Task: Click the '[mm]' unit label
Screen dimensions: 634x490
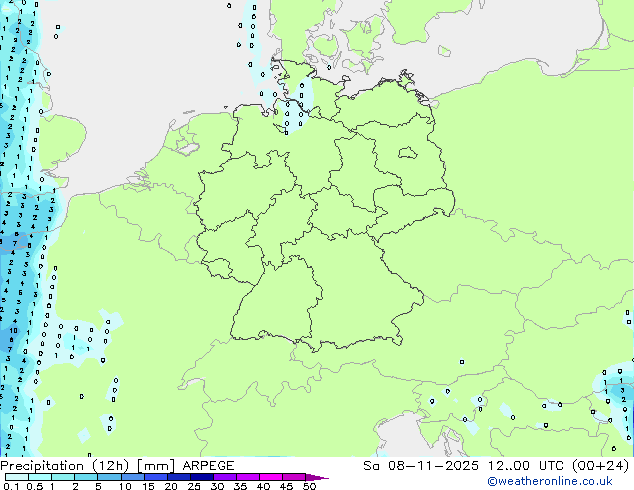Action: coord(156,466)
